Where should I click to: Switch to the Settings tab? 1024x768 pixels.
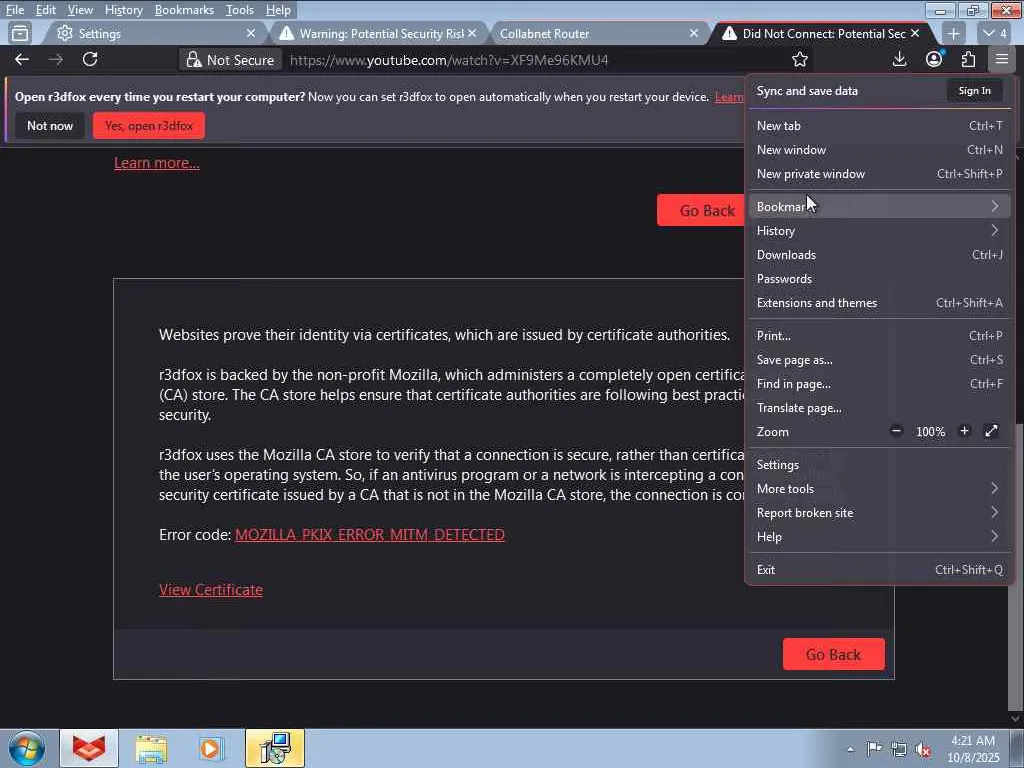(x=155, y=33)
